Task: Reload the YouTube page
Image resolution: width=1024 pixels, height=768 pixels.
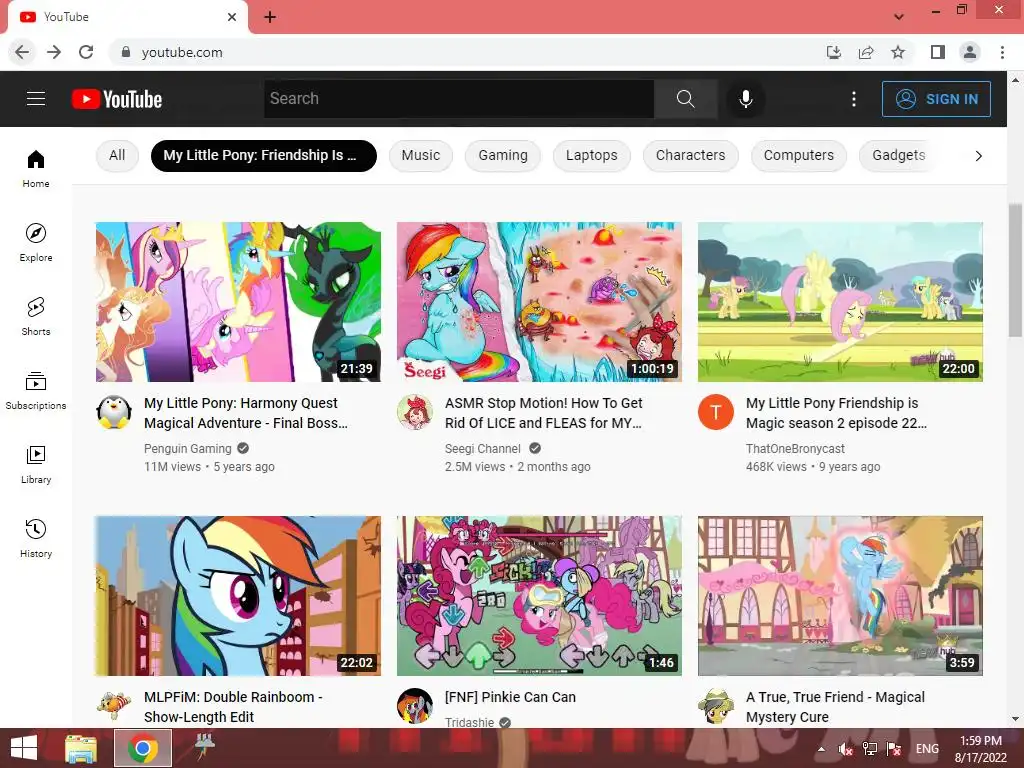Action: (86, 52)
